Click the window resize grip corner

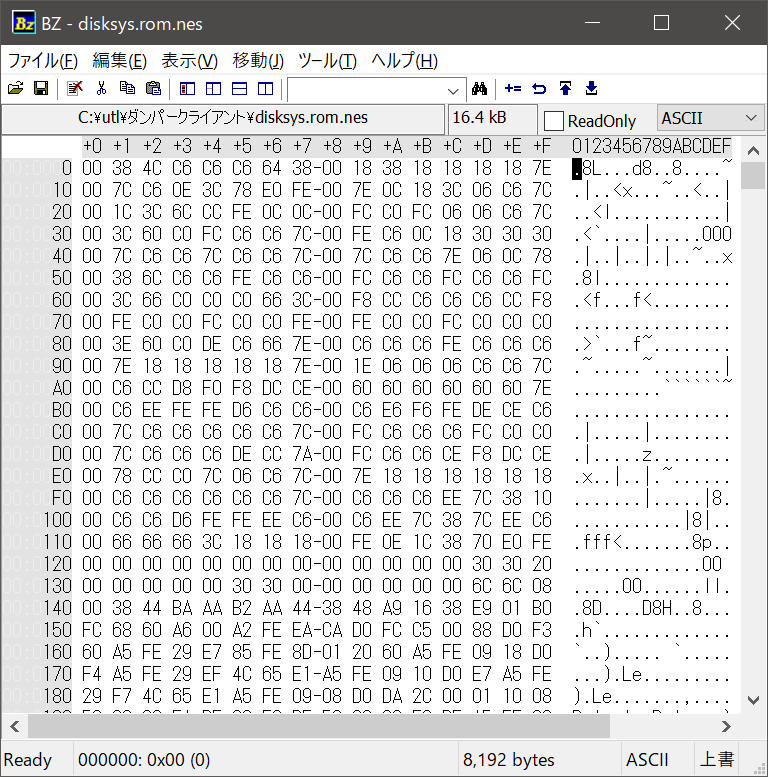[x=759, y=768]
